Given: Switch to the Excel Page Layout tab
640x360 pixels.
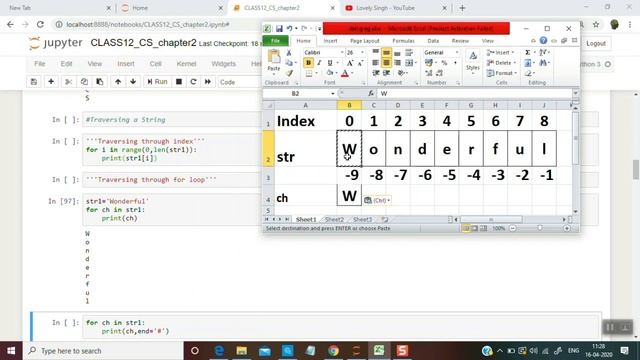Looking at the screenshot, I should (364, 41).
